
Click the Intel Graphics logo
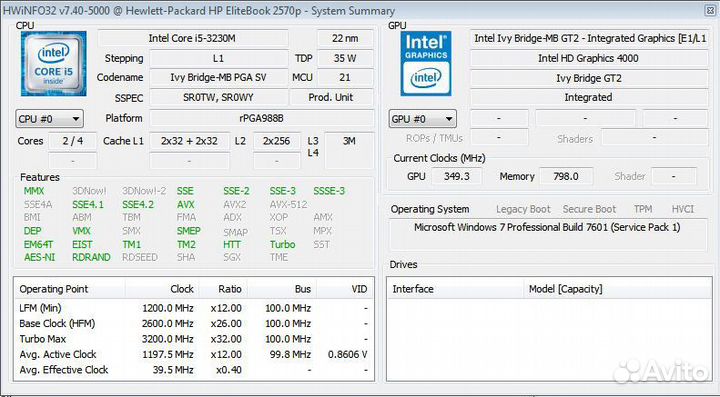(x=426, y=63)
